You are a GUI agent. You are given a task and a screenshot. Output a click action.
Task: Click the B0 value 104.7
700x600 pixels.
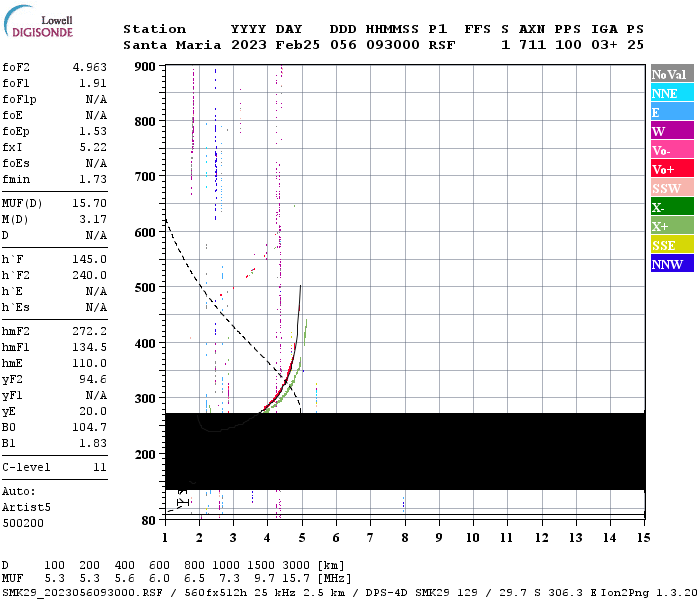pyautogui.click(x=90, y=428)
